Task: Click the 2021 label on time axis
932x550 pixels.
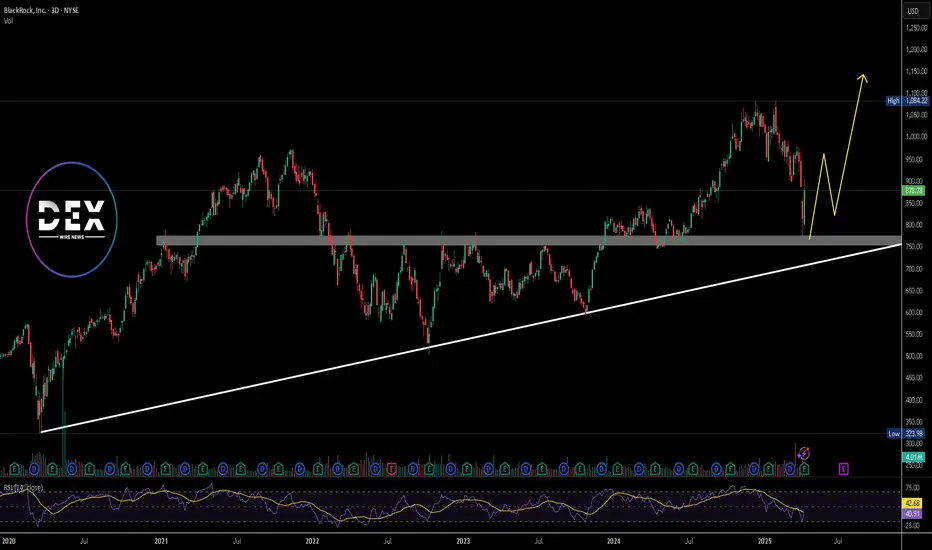Action: tap(160, 541)
